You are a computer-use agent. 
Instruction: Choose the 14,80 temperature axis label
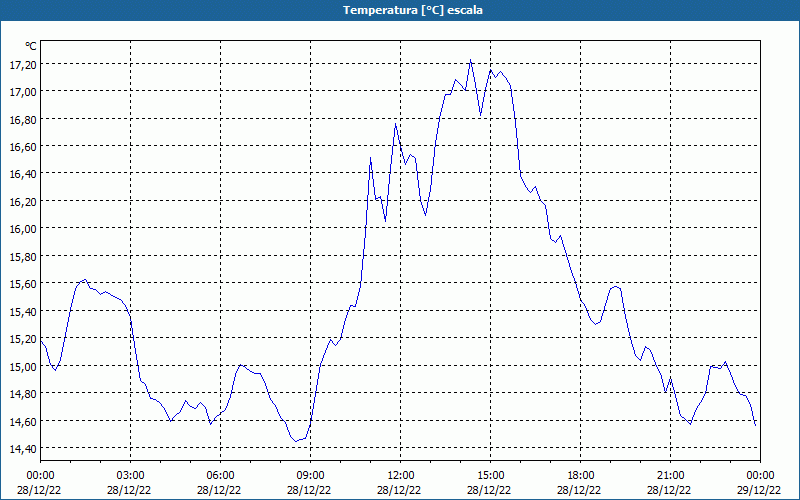23,394
